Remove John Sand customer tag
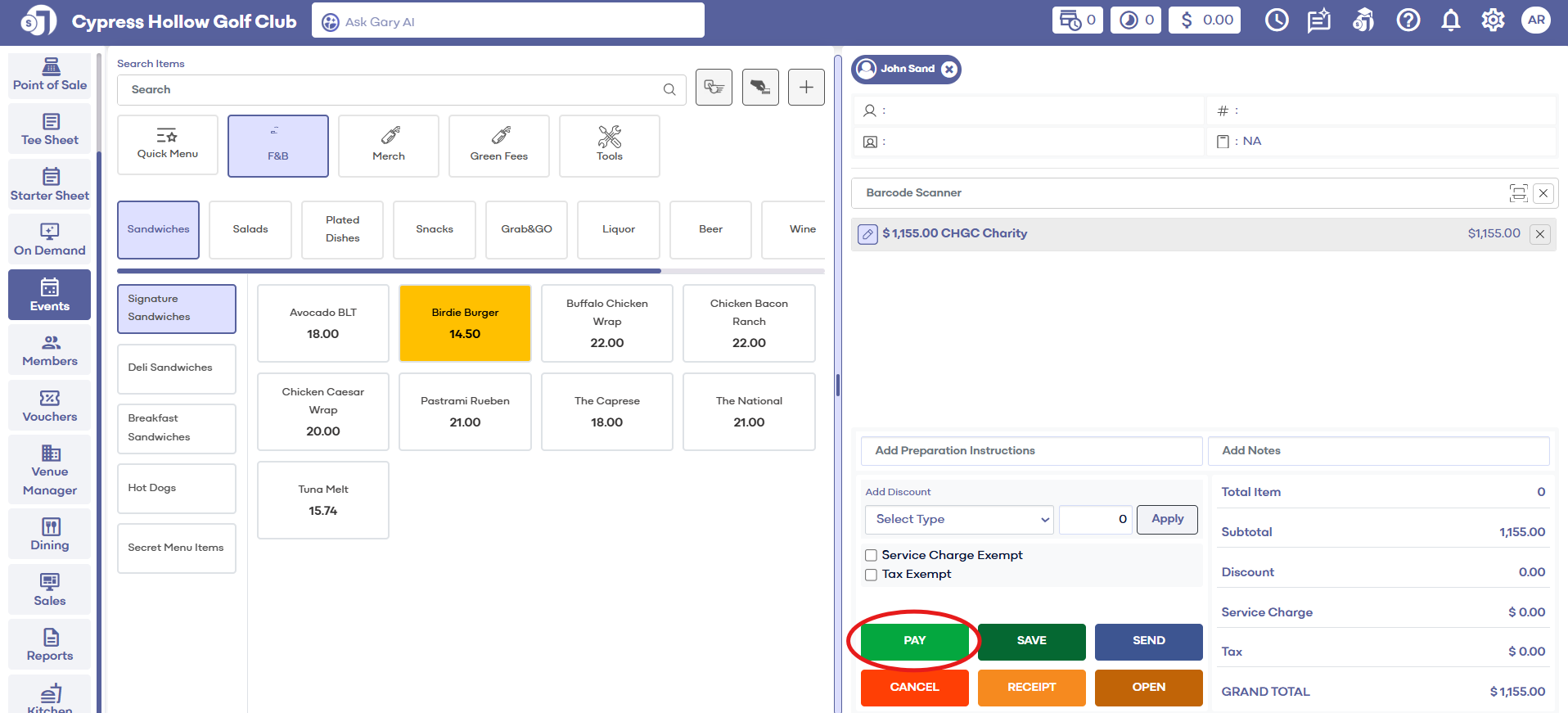This screenshot has height=713, width=1568. pyautogui.click(x=948, y=70)
